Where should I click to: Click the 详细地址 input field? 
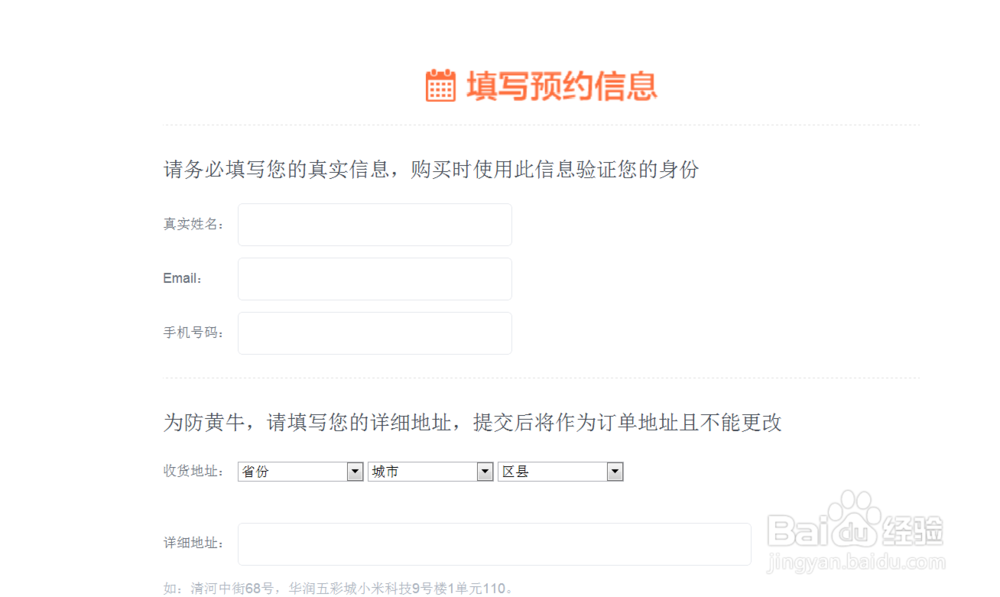click(x=495, y=543)
